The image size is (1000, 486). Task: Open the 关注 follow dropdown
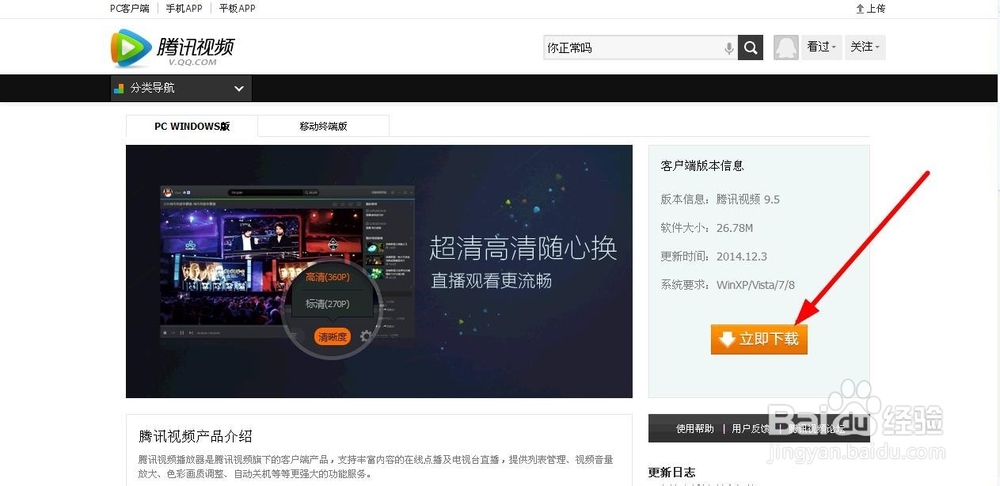(865, 47)
